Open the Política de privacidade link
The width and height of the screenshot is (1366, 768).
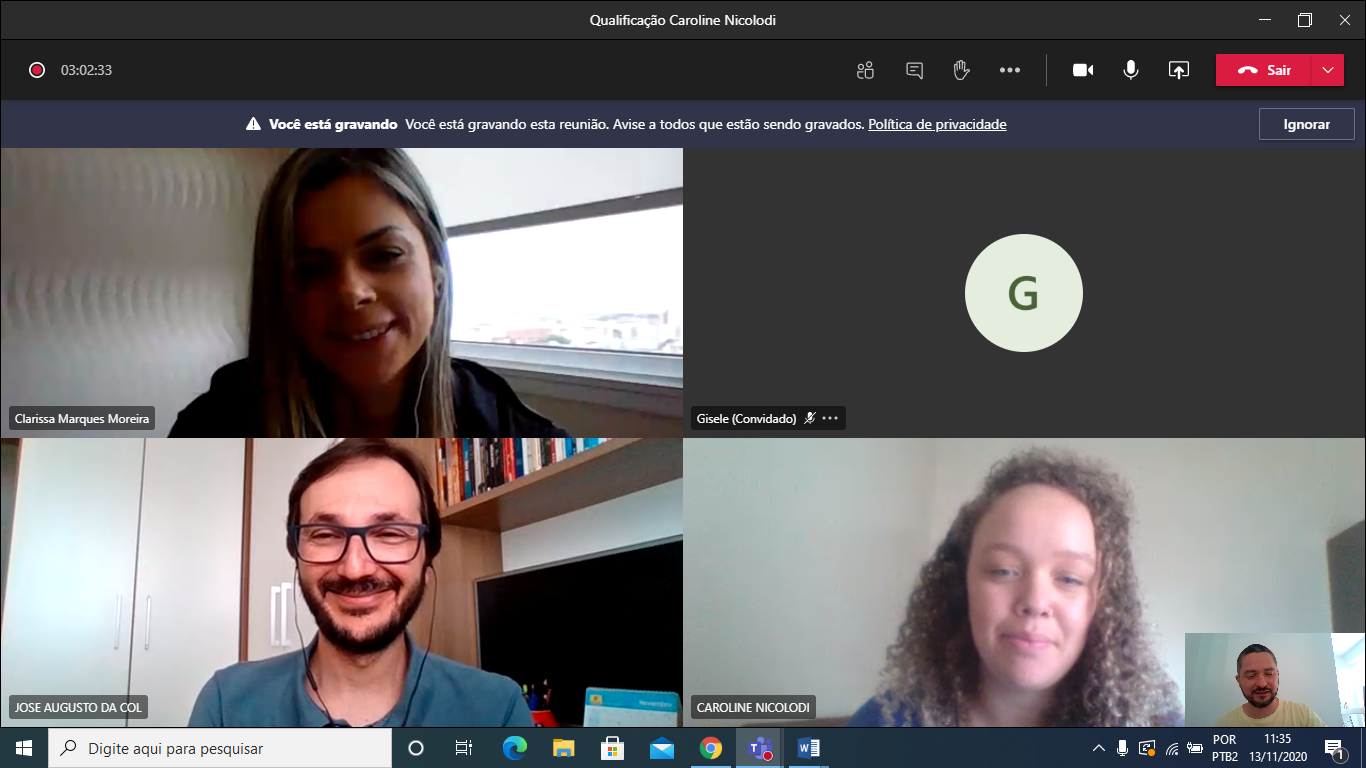click(937, 124)
